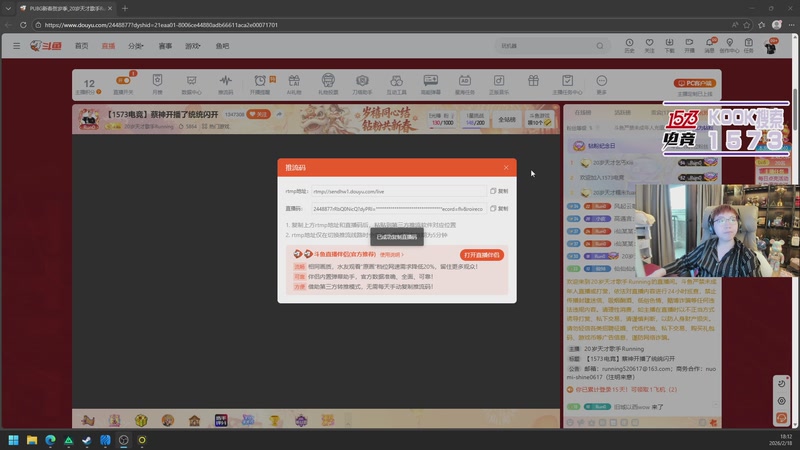Add the page to browser favorites
The width and height of the screenshot is (800, 450).
[747, 24]
